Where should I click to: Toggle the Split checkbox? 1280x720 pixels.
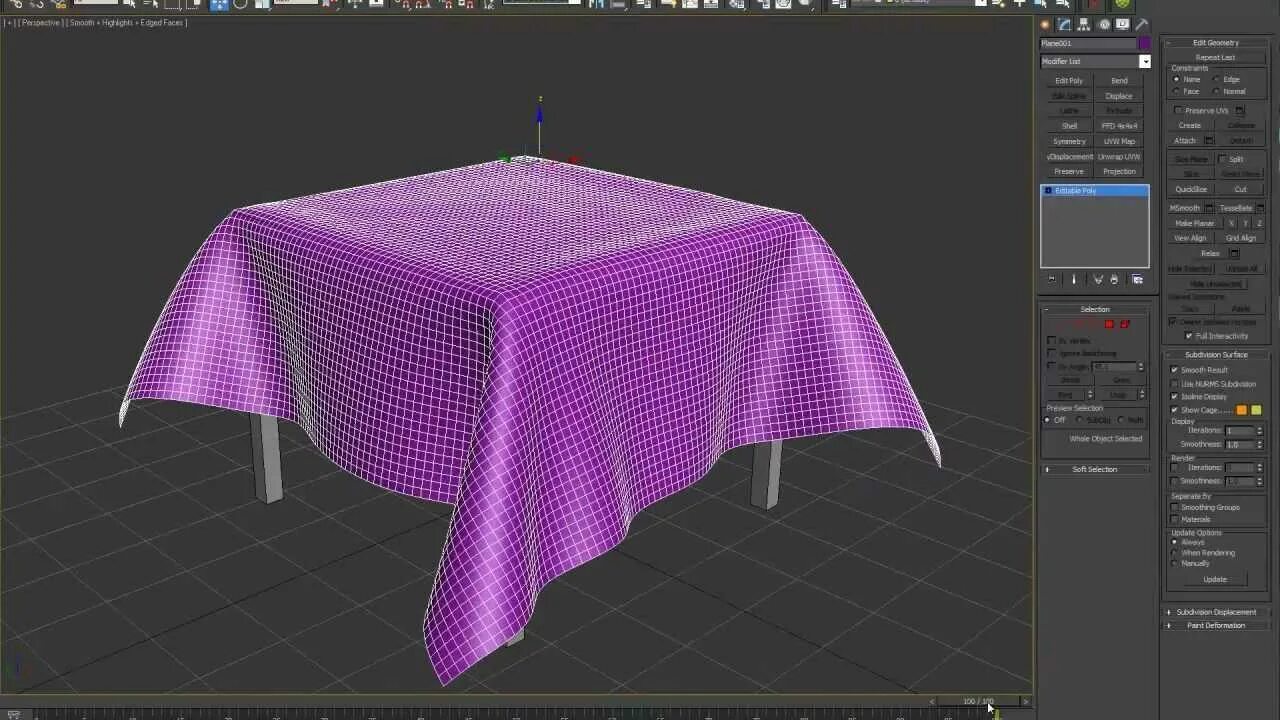(1223, 159)
